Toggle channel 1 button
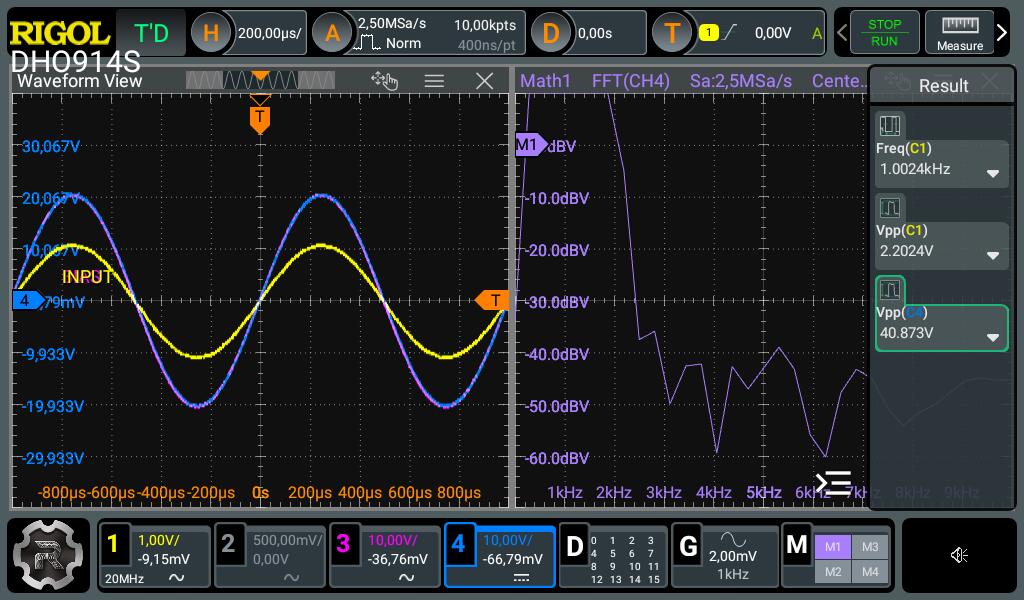Image resolution: width=1024 pixels, height=600 pixels. click(112, 543)
